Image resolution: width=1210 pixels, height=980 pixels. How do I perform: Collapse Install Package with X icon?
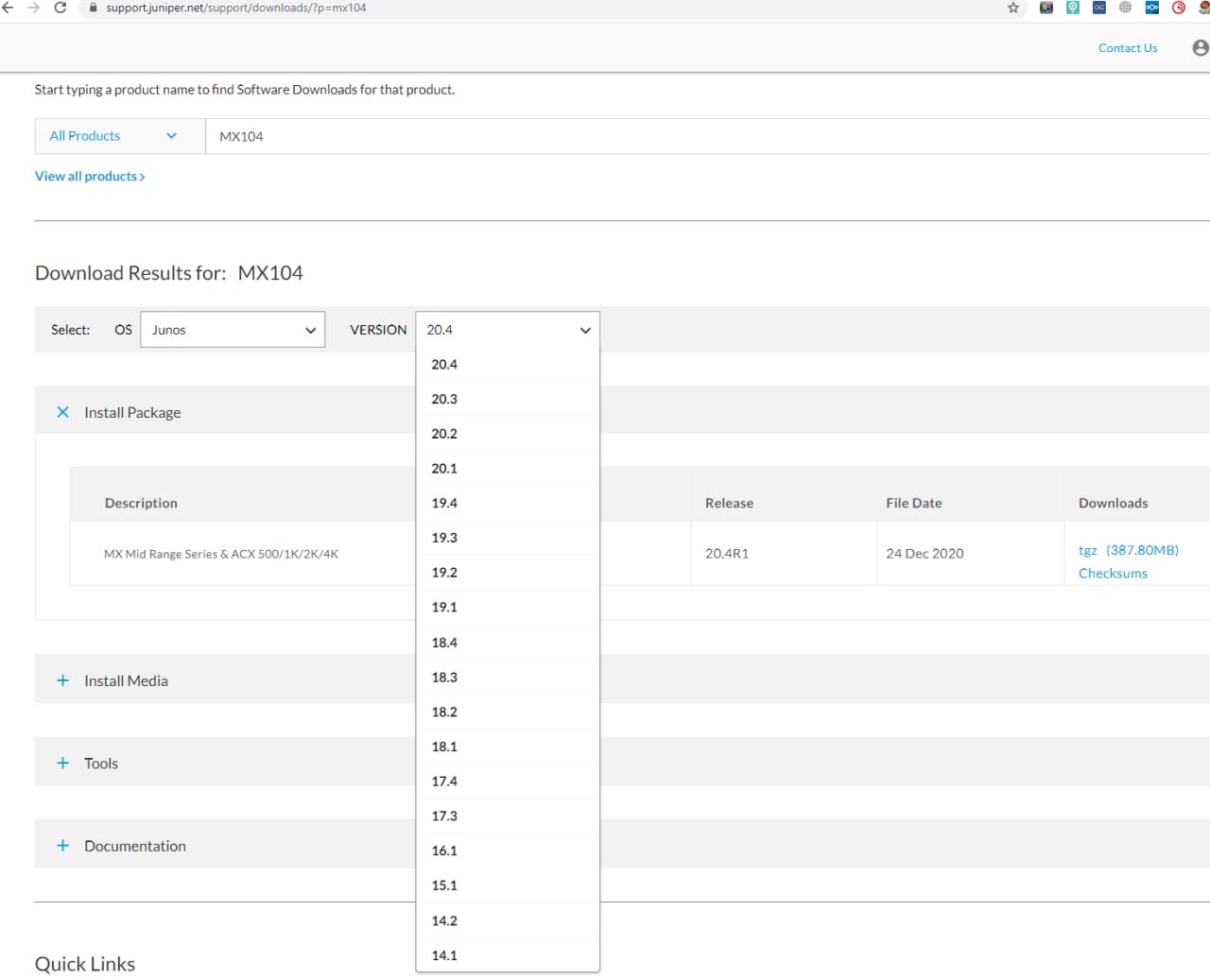click(62, 412)
